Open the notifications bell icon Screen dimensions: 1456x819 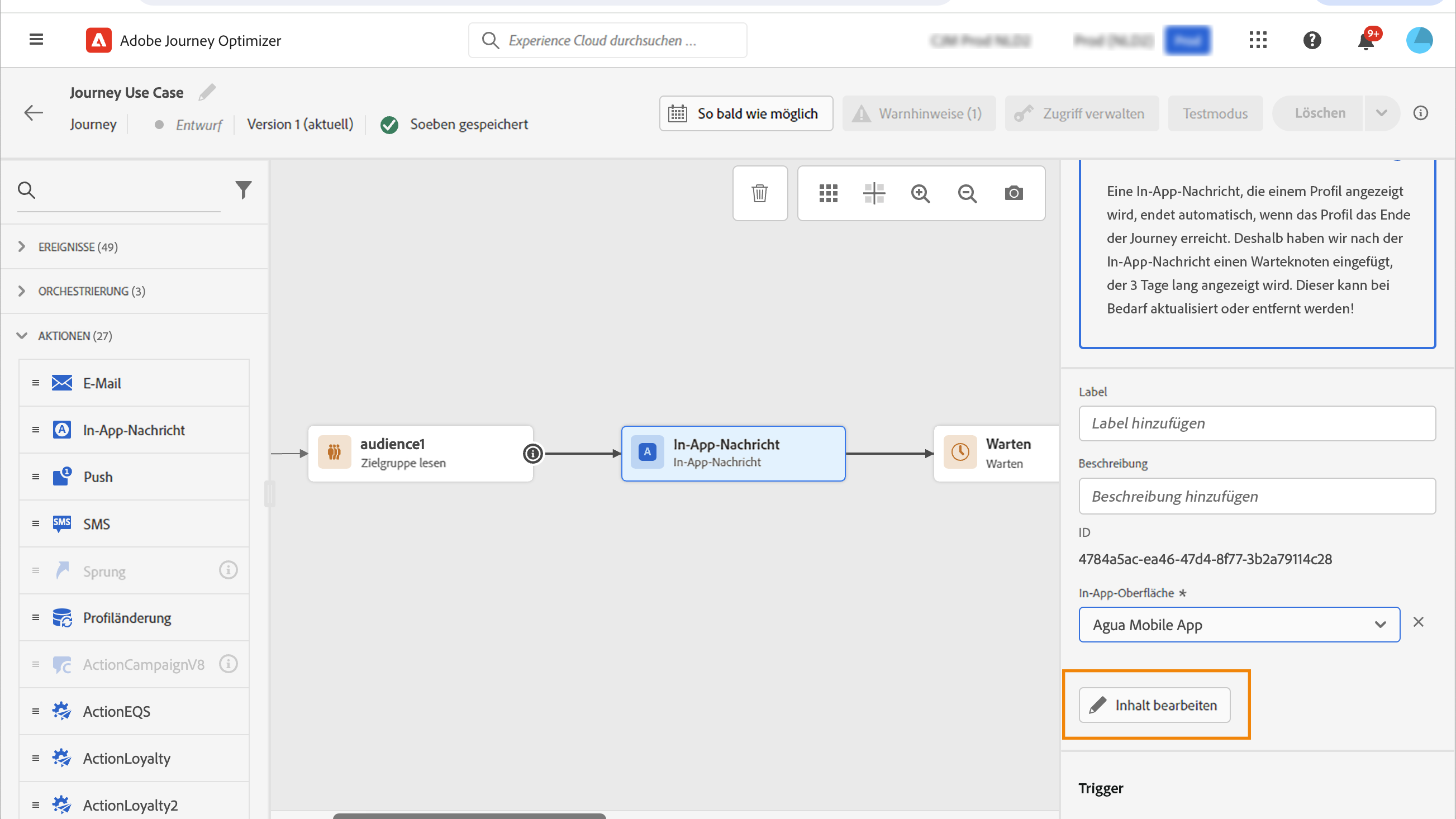point(1365,41)
